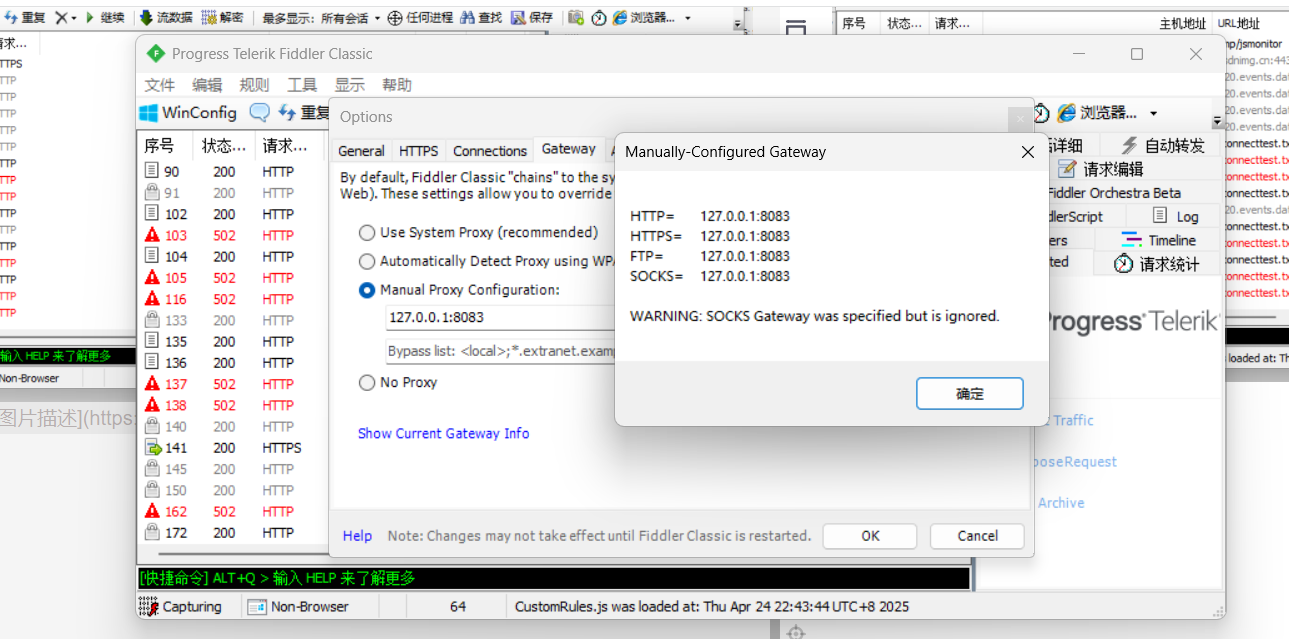
Task: Open the X remove dropdown arrow in background toolbar
Action: 75,18
